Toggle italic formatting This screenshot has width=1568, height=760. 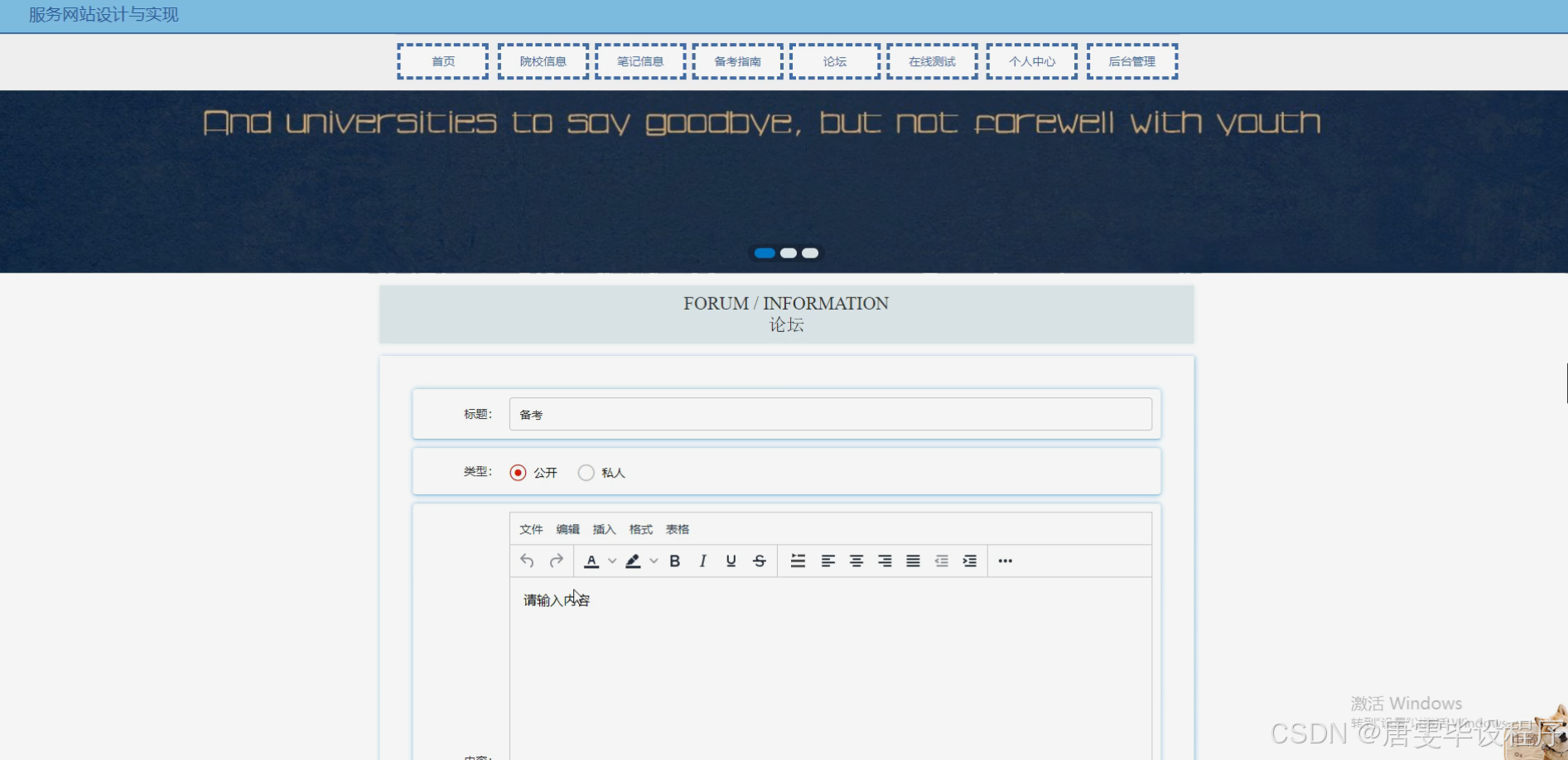[x=702, y=560]
